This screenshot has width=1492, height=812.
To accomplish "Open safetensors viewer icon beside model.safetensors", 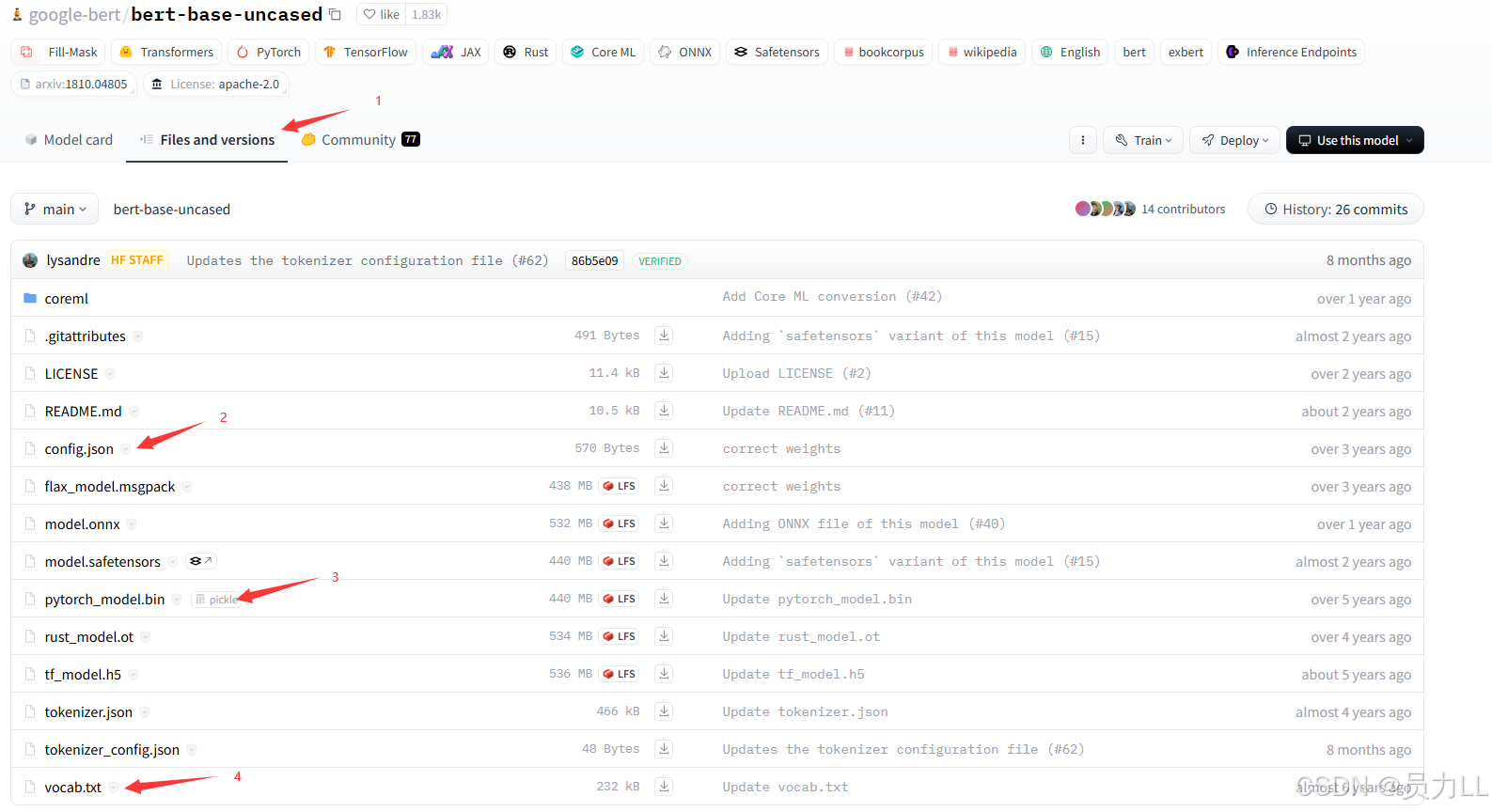I will coord(201,561).
